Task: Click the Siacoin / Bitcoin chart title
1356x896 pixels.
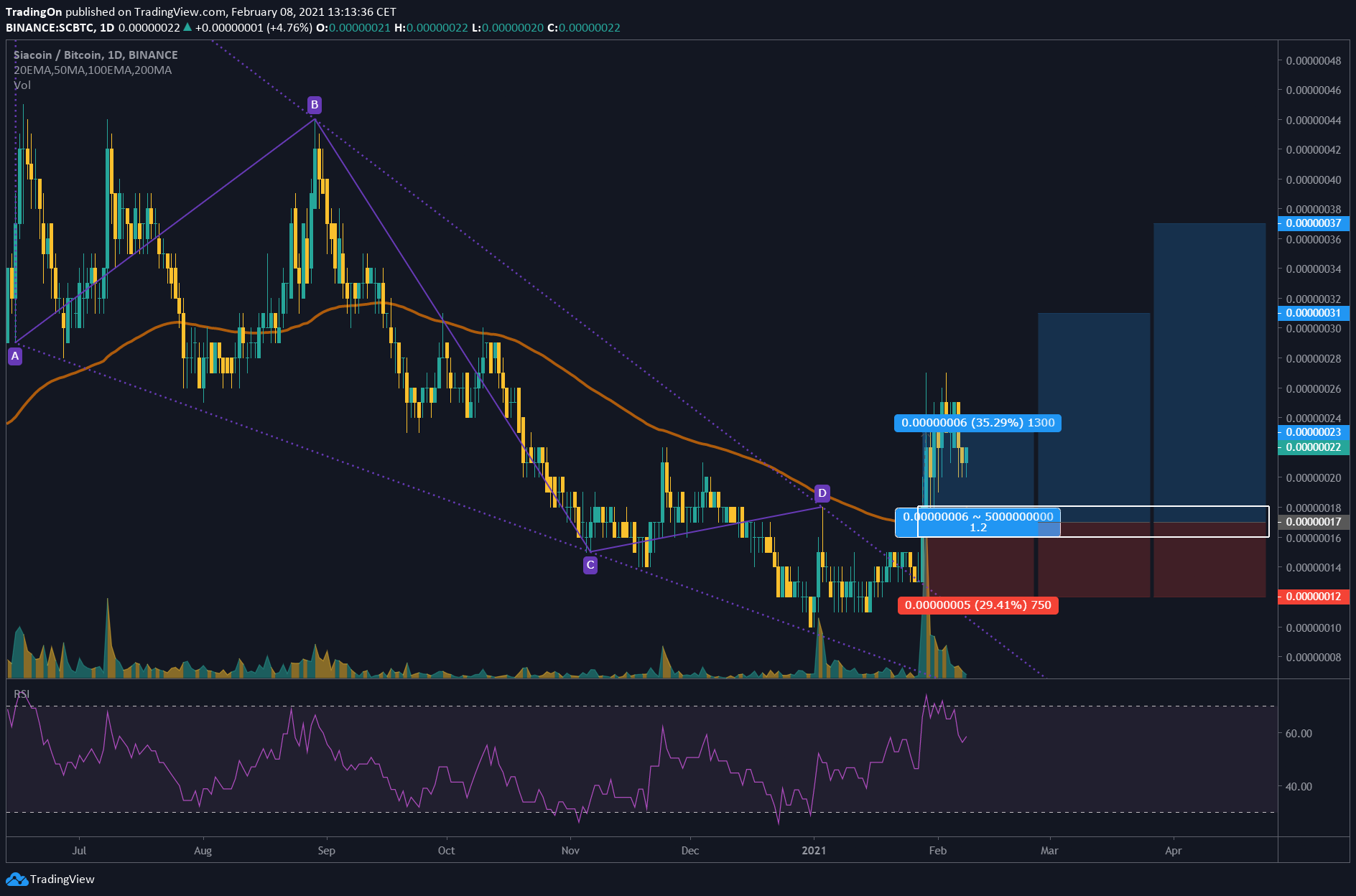Action: click(96, 55)
